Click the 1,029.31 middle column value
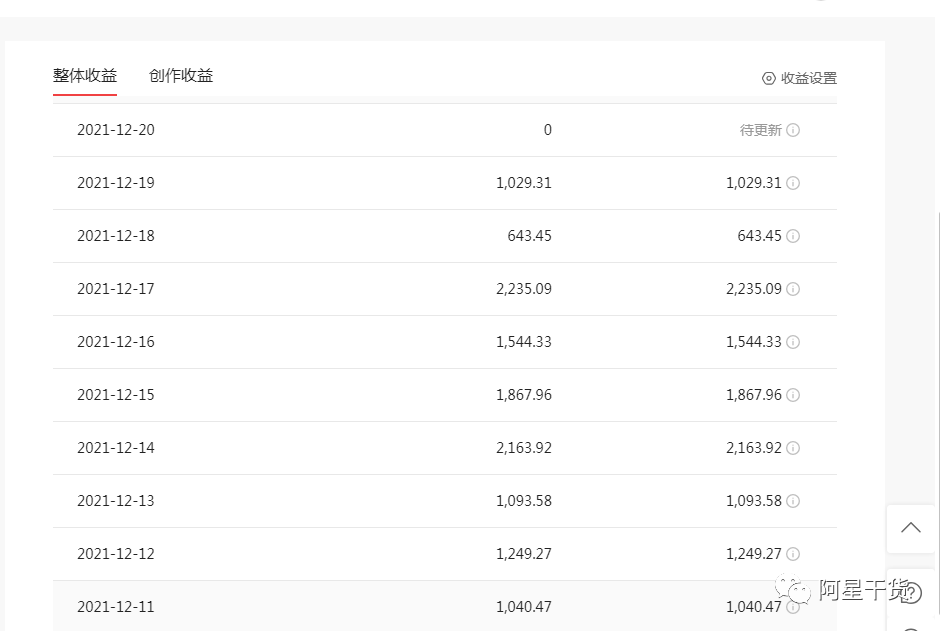This screenshot has height=631, width=940. 523,183
